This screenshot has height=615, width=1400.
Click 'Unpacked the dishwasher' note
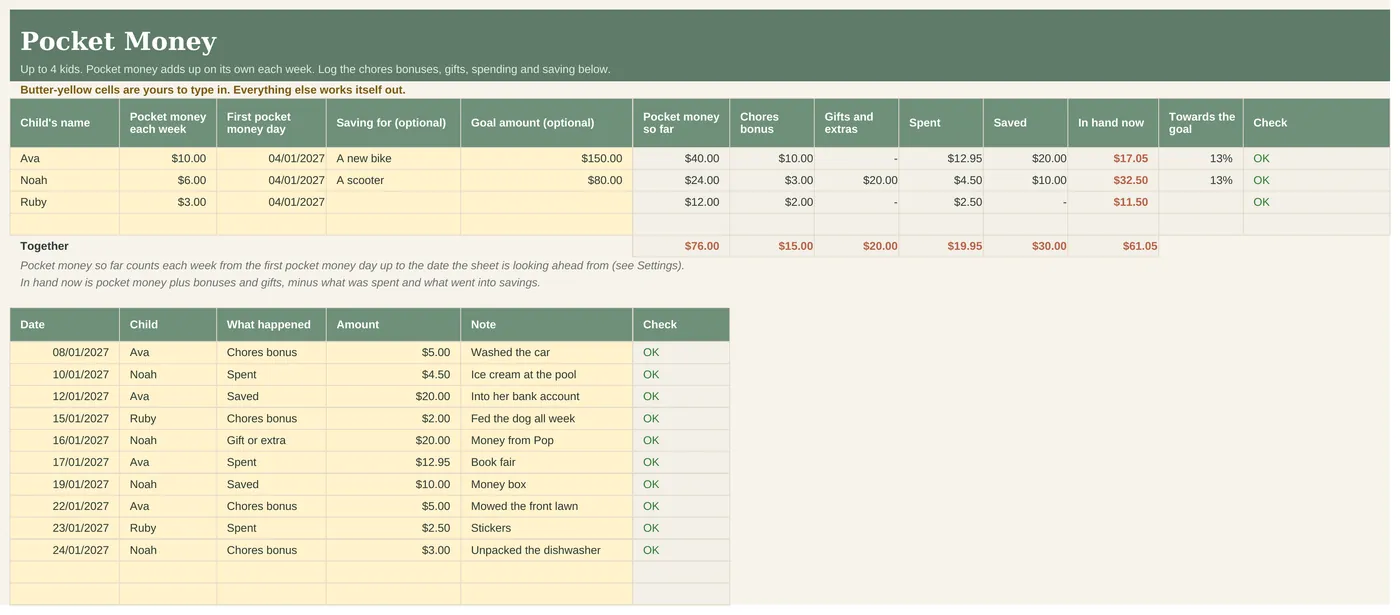[x=546, y=550]
